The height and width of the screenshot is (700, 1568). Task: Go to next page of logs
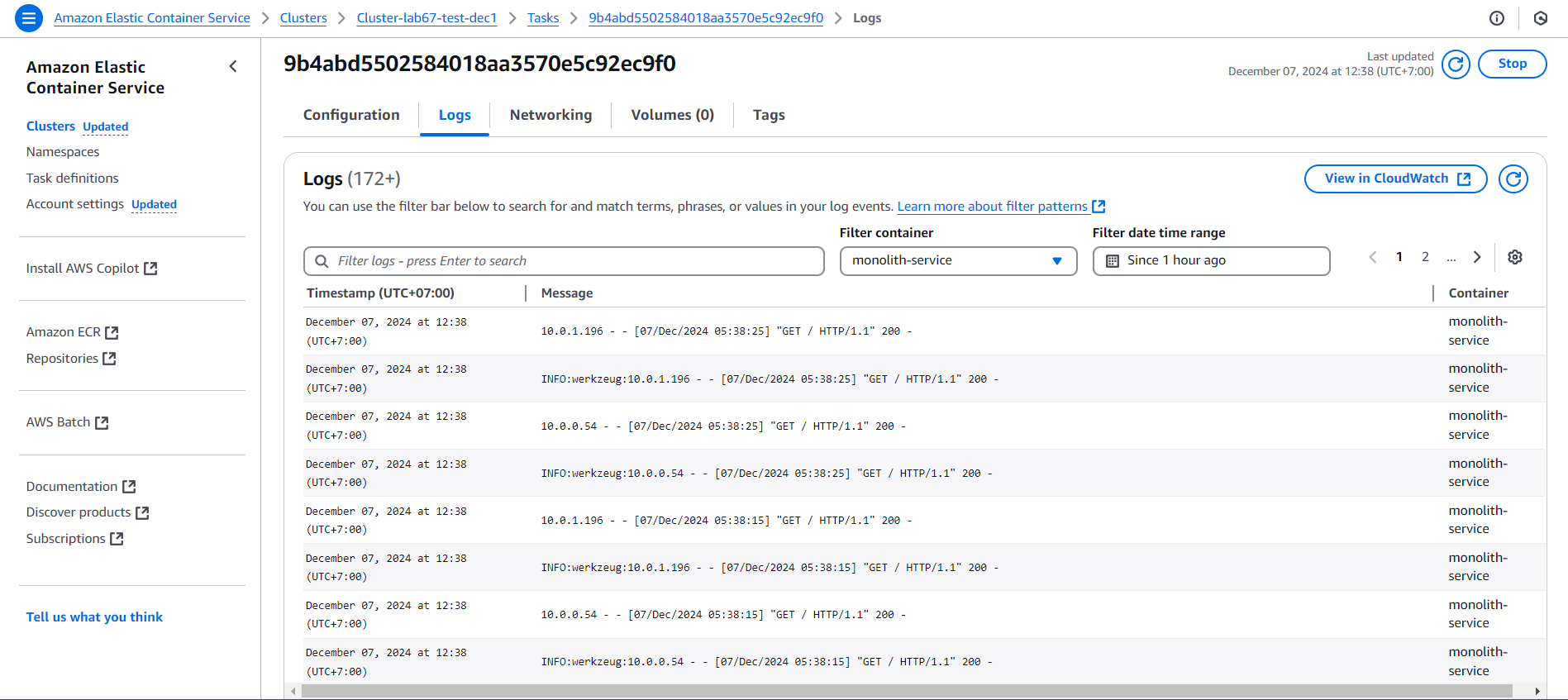pos(1477,257)
